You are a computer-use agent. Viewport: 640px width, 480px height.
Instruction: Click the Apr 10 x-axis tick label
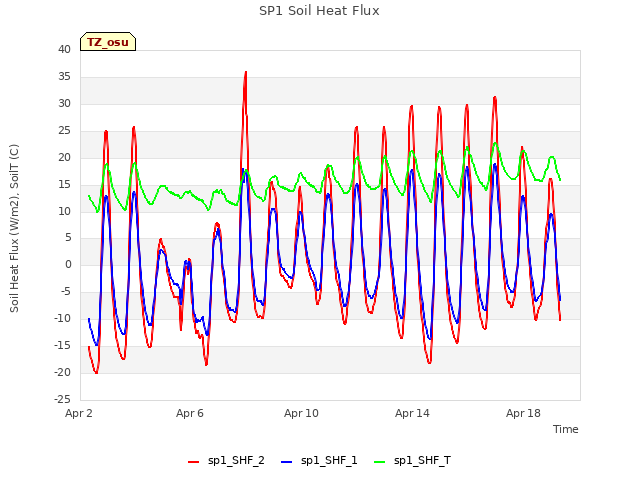tap(301, 413)
